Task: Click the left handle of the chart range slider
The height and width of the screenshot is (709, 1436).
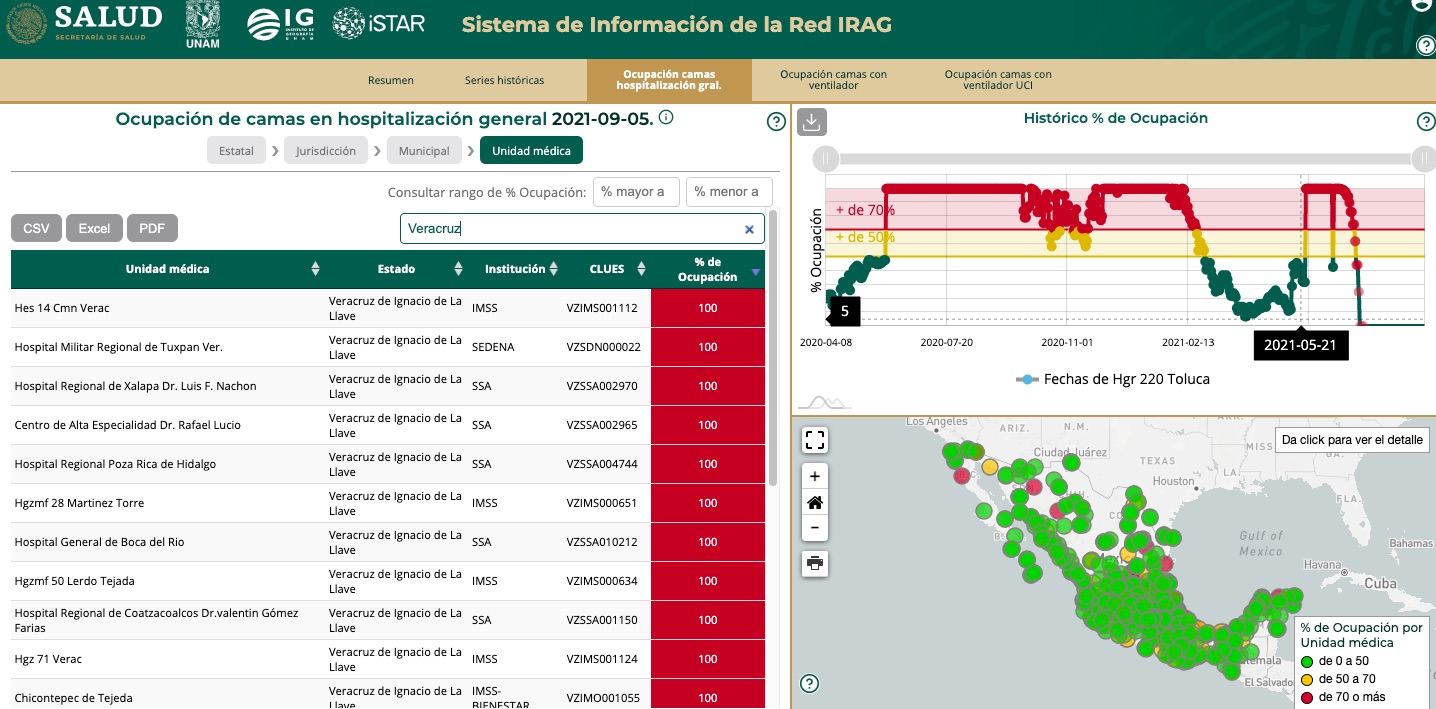Action: (825, 158)
